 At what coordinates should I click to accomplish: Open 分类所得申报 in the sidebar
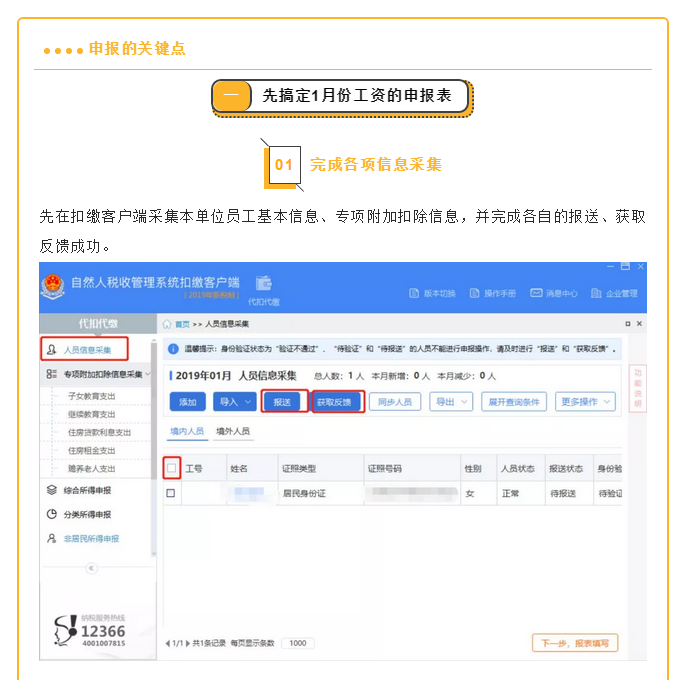(86, 514)
